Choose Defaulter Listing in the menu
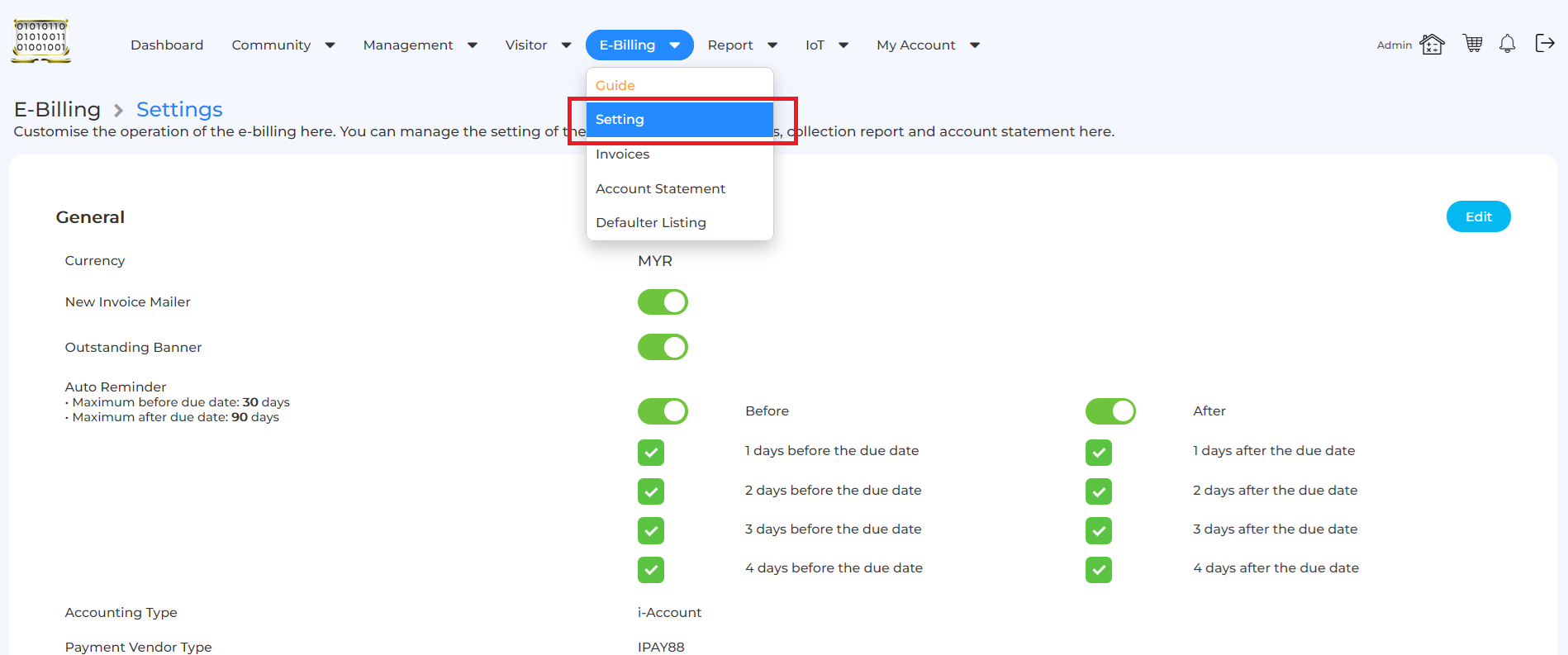The image size is (1568, 655). pos(651,223)
